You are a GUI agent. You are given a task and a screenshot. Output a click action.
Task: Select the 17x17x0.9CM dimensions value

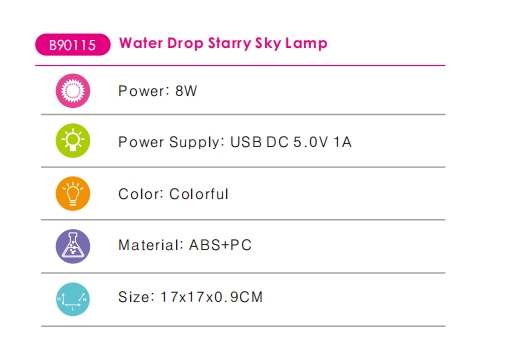click(x=212, y=297)
